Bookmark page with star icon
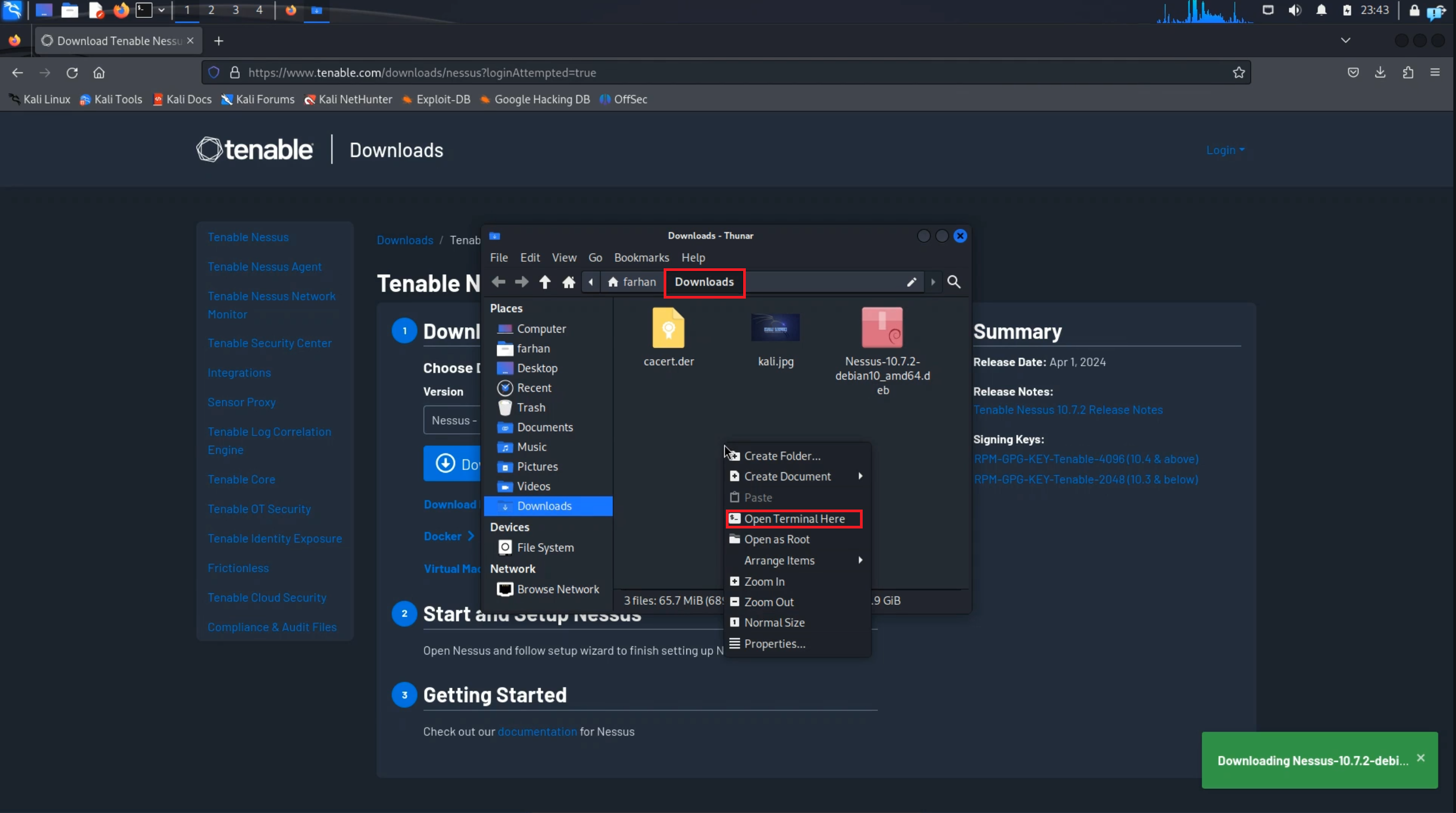 click(1239, 72)
